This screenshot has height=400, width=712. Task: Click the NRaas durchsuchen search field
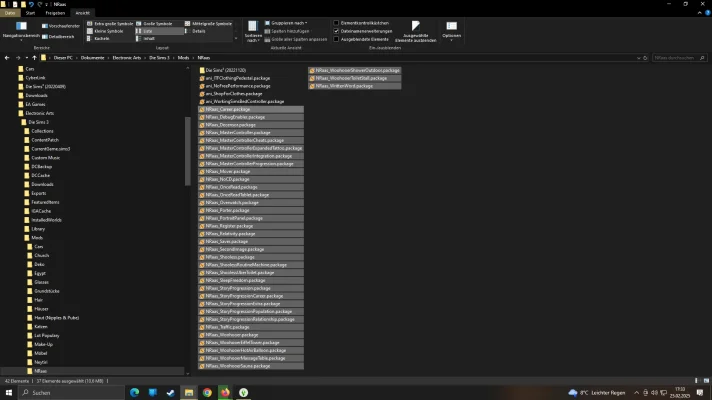coord(680,58)
